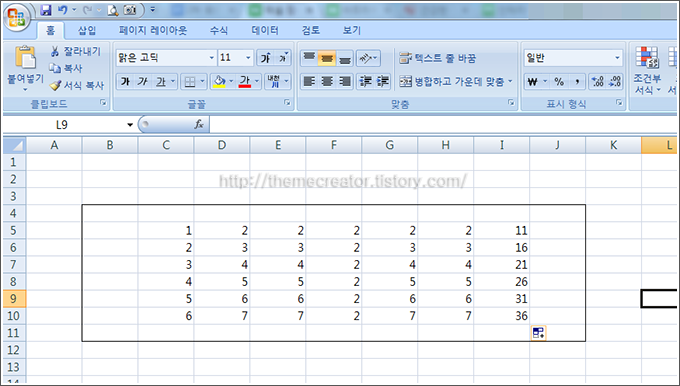Screen dimensions: 680x386
Task: Align text right
Action: (345, 81)
